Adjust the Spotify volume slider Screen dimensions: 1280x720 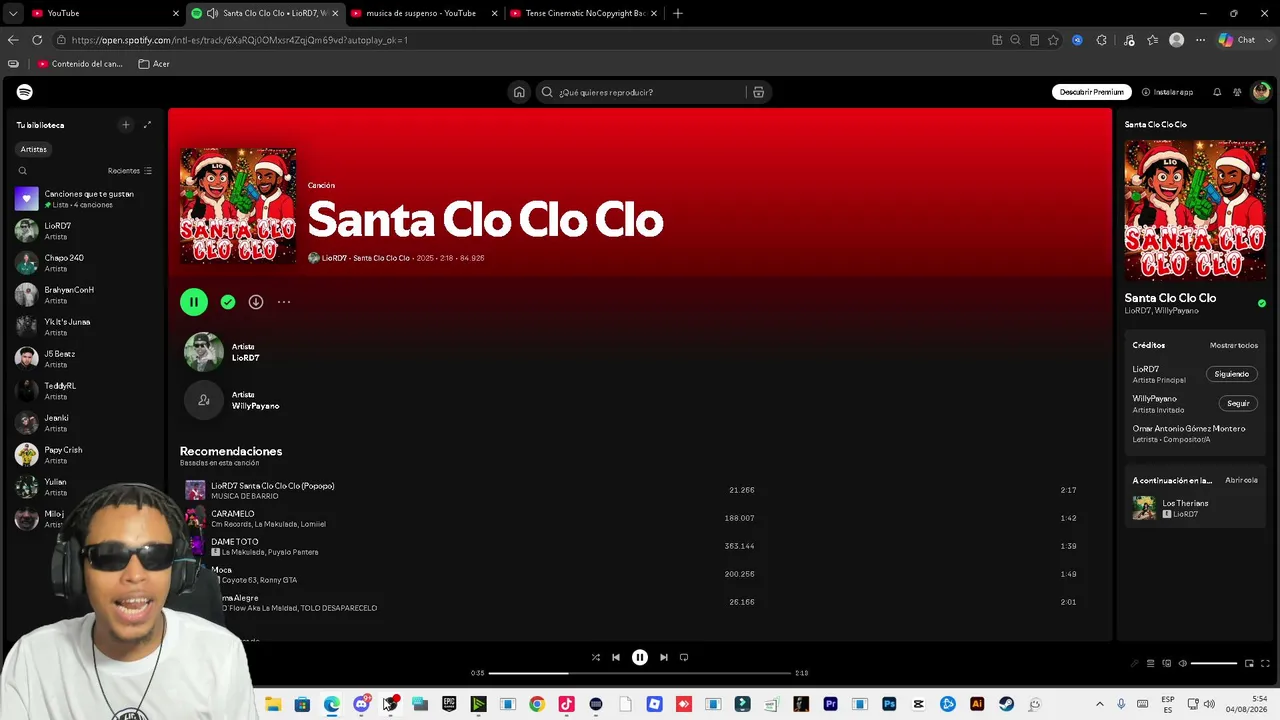click(x=1214, y=663)
